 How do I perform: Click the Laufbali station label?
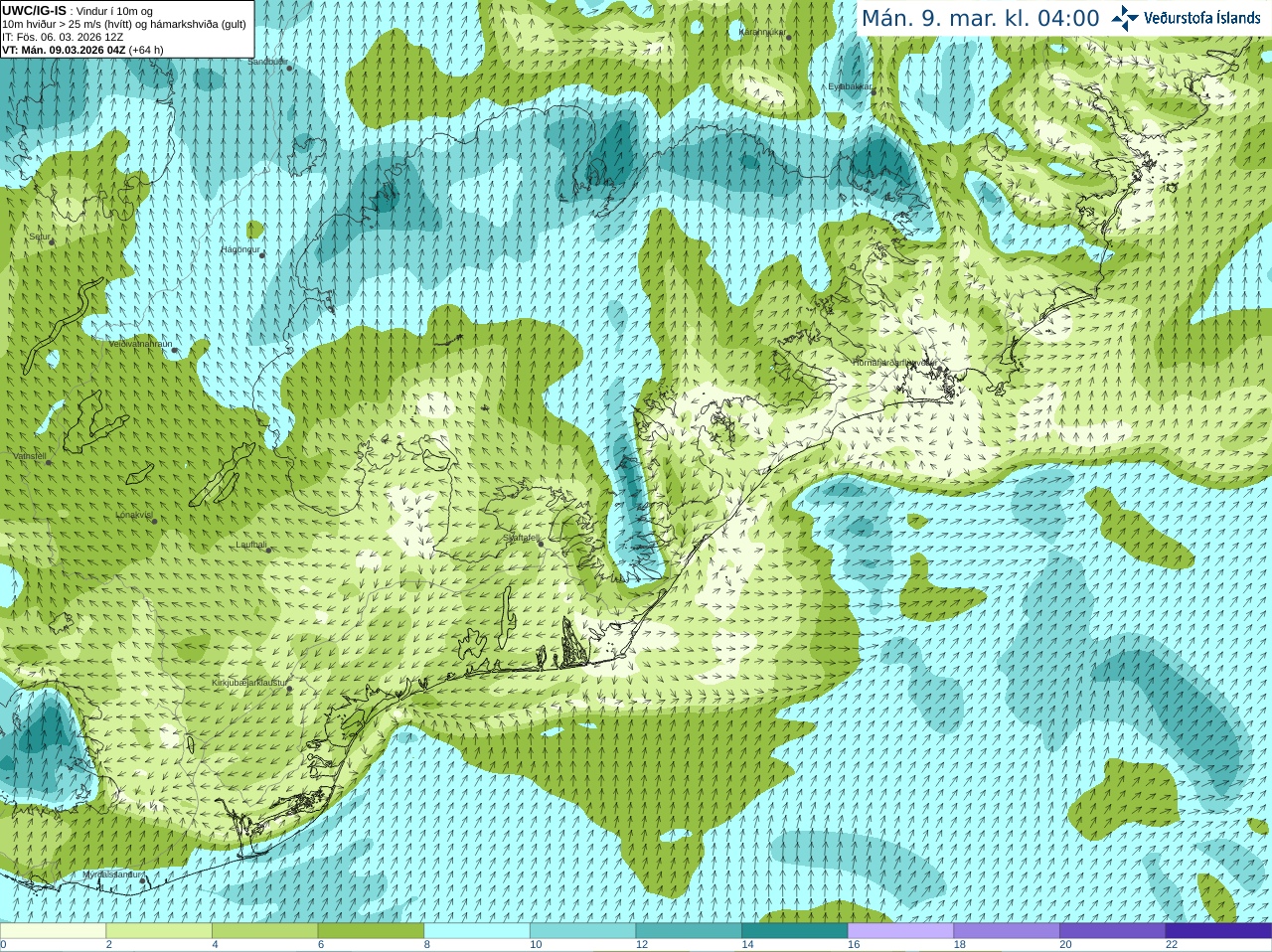pyautogui.click(x=250, y=545)
